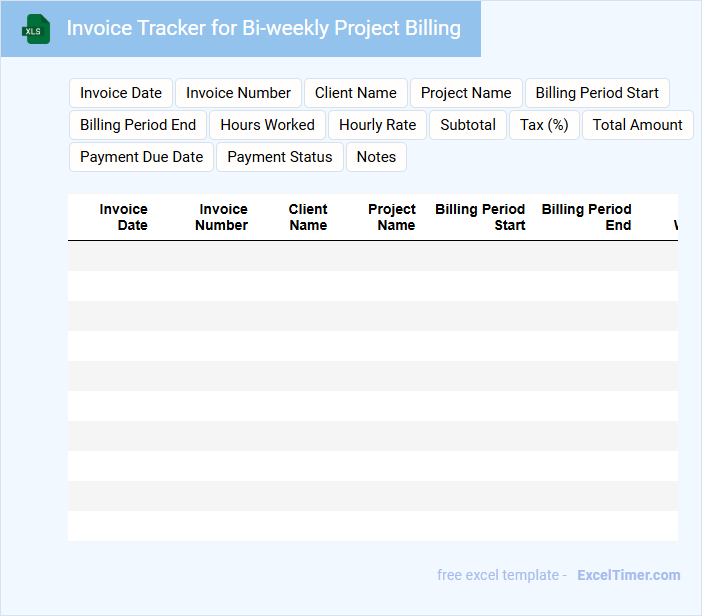Click the Project Name column header

[x=392, y=217]
